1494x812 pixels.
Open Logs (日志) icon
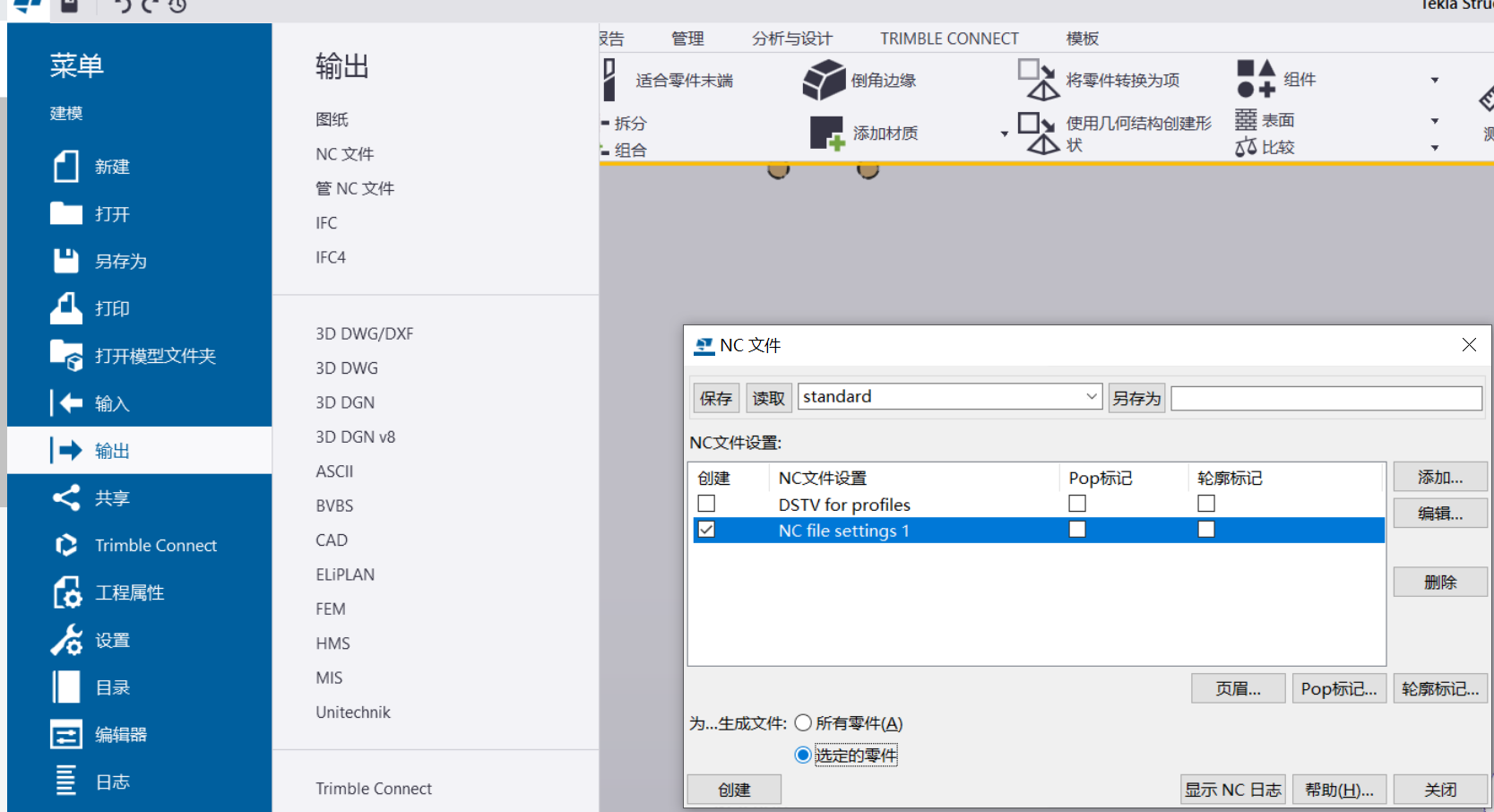66,782
